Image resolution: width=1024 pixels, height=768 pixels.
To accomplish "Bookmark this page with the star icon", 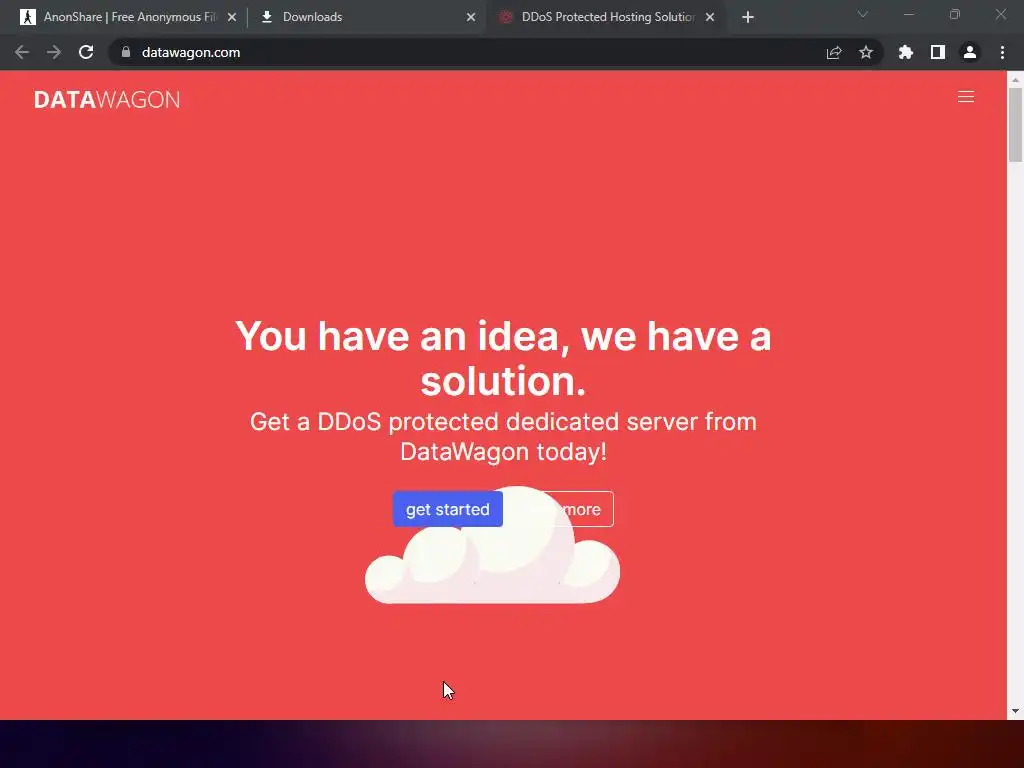I will [x=866, y=52].
